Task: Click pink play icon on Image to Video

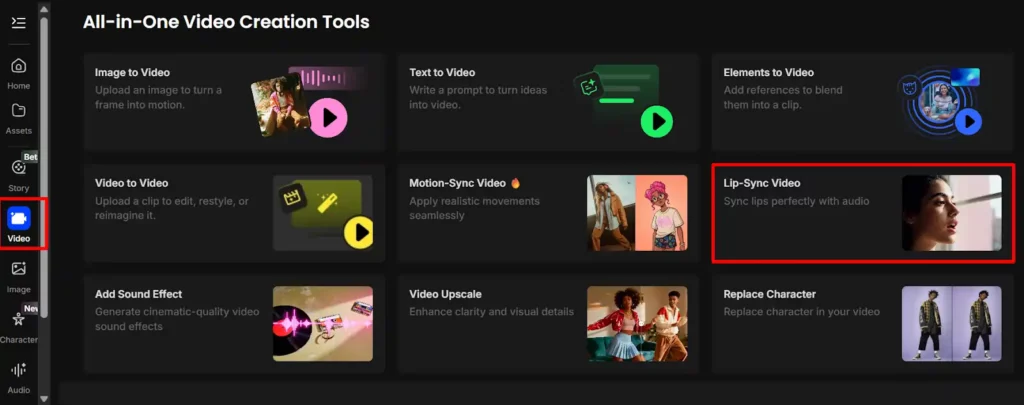Action: tap(328, 118)
